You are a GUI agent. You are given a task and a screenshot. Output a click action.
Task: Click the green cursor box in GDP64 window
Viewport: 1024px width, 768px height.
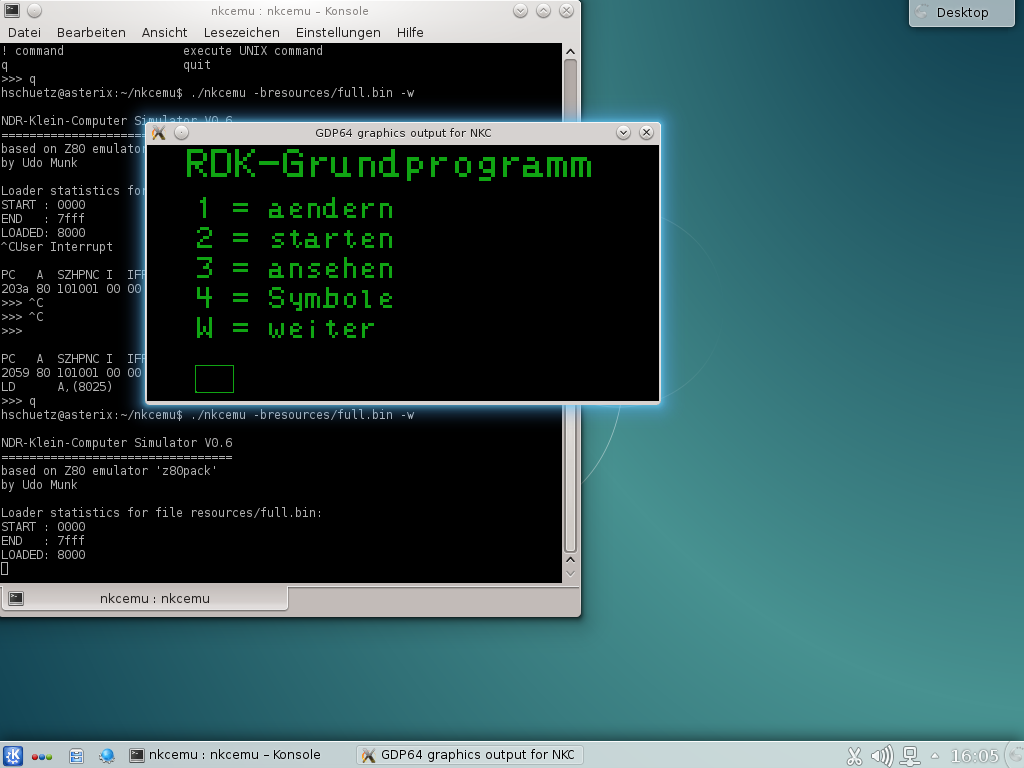[x=214, y=379]
